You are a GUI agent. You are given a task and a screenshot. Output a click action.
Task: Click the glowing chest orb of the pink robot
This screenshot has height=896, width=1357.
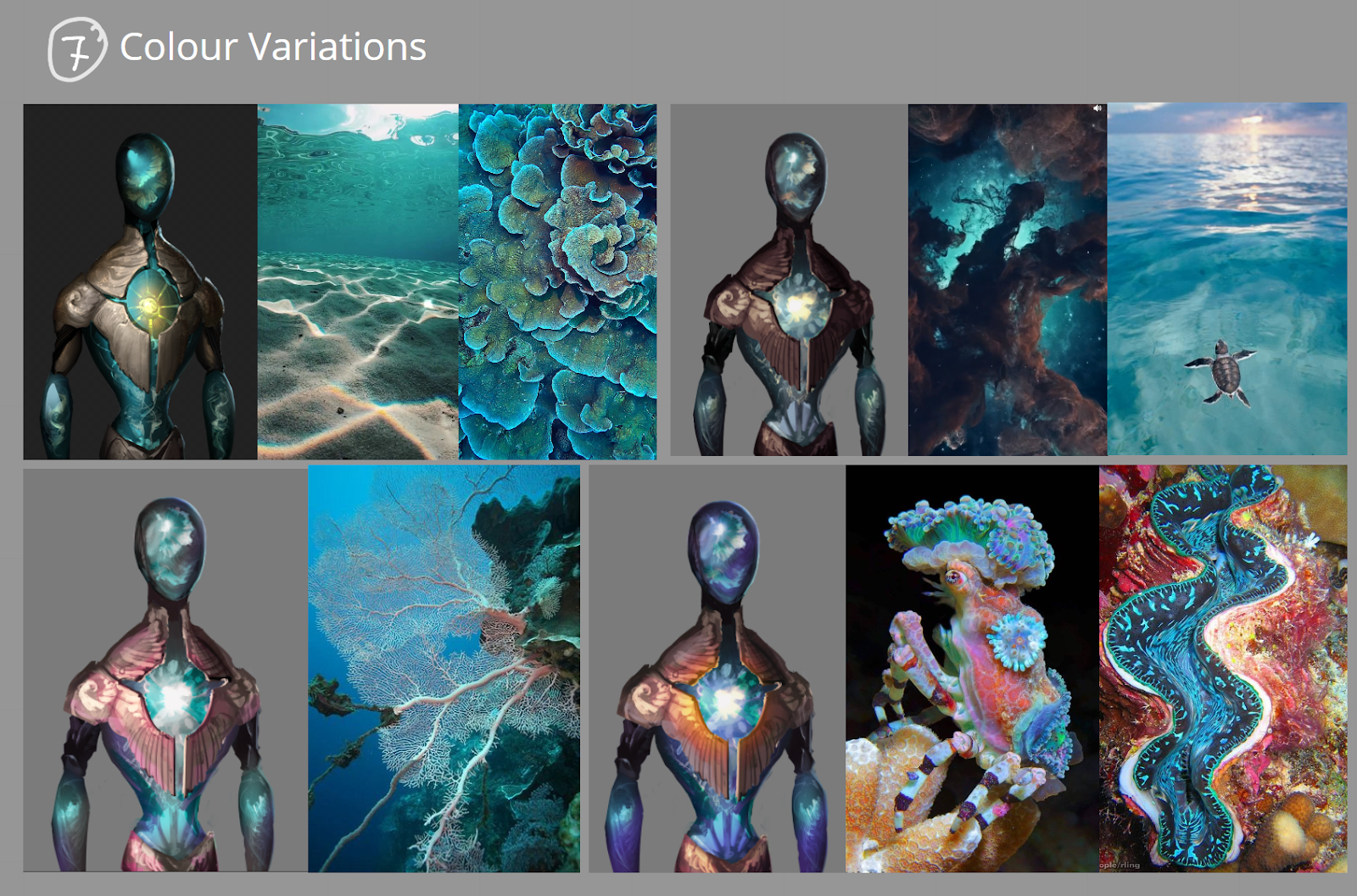coord(176,697)
